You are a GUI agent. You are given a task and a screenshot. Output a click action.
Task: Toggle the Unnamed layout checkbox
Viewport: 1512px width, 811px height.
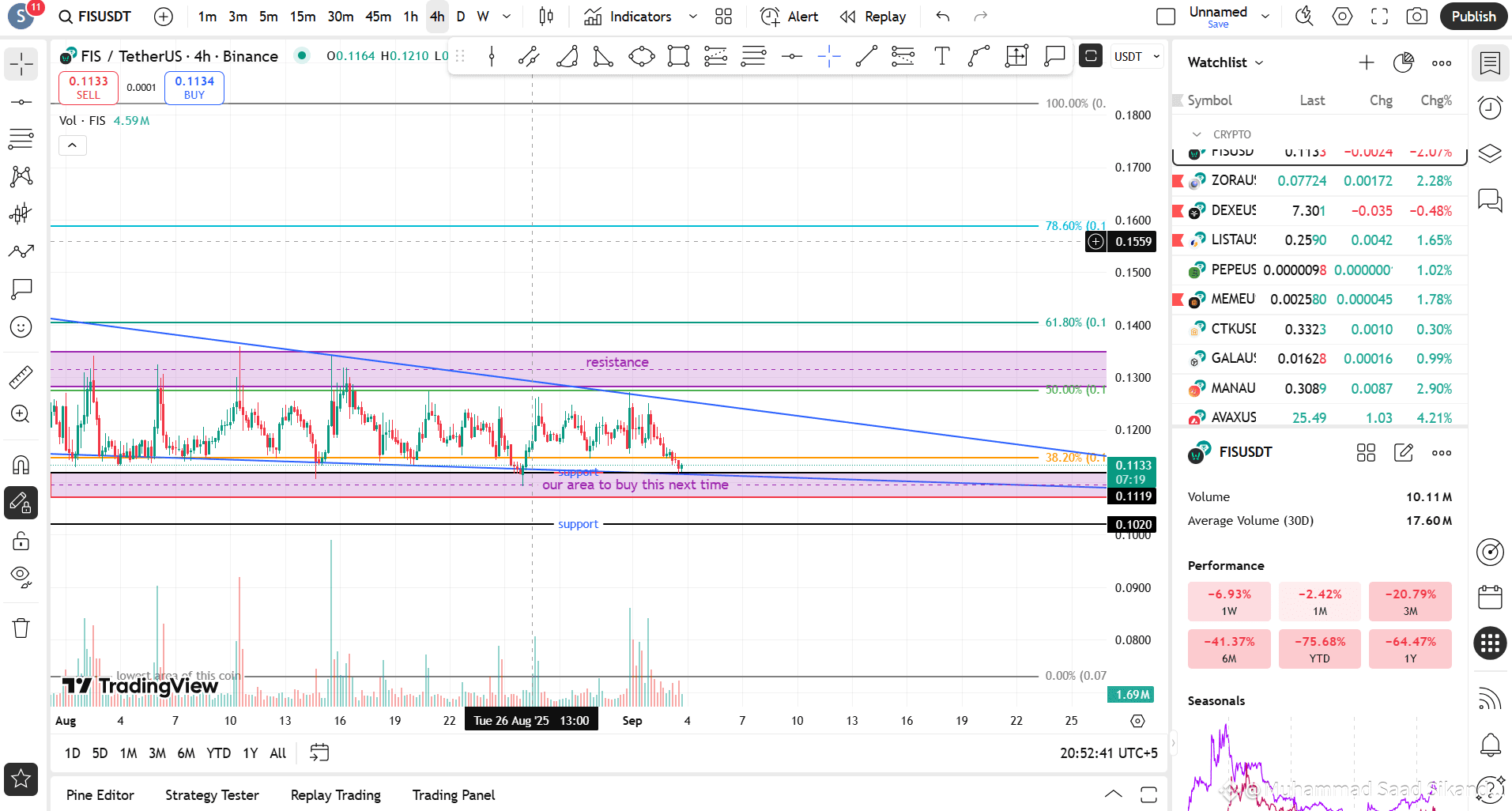(x=1166, y=17)
